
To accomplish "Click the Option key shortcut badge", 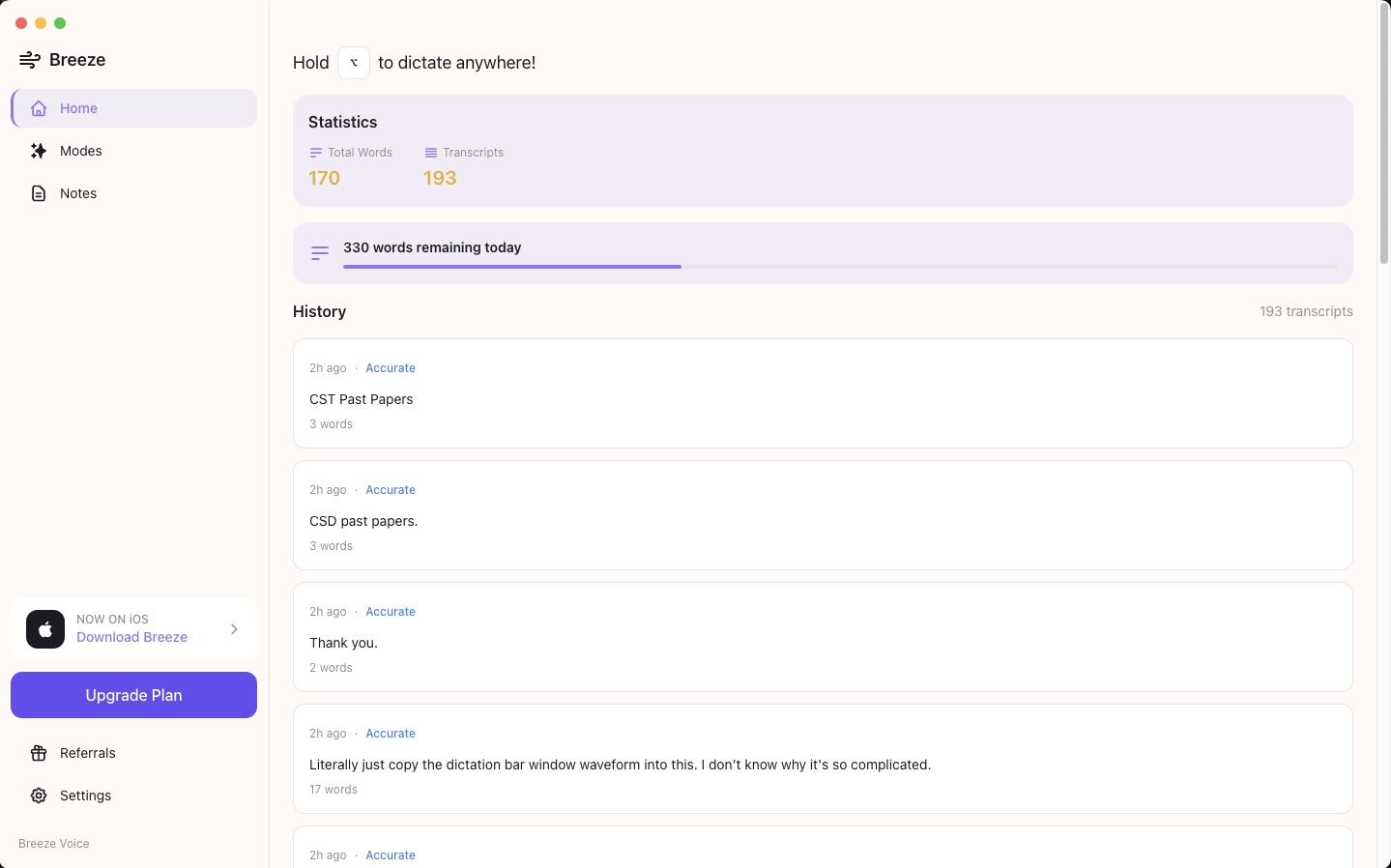I will coord(354,63).
